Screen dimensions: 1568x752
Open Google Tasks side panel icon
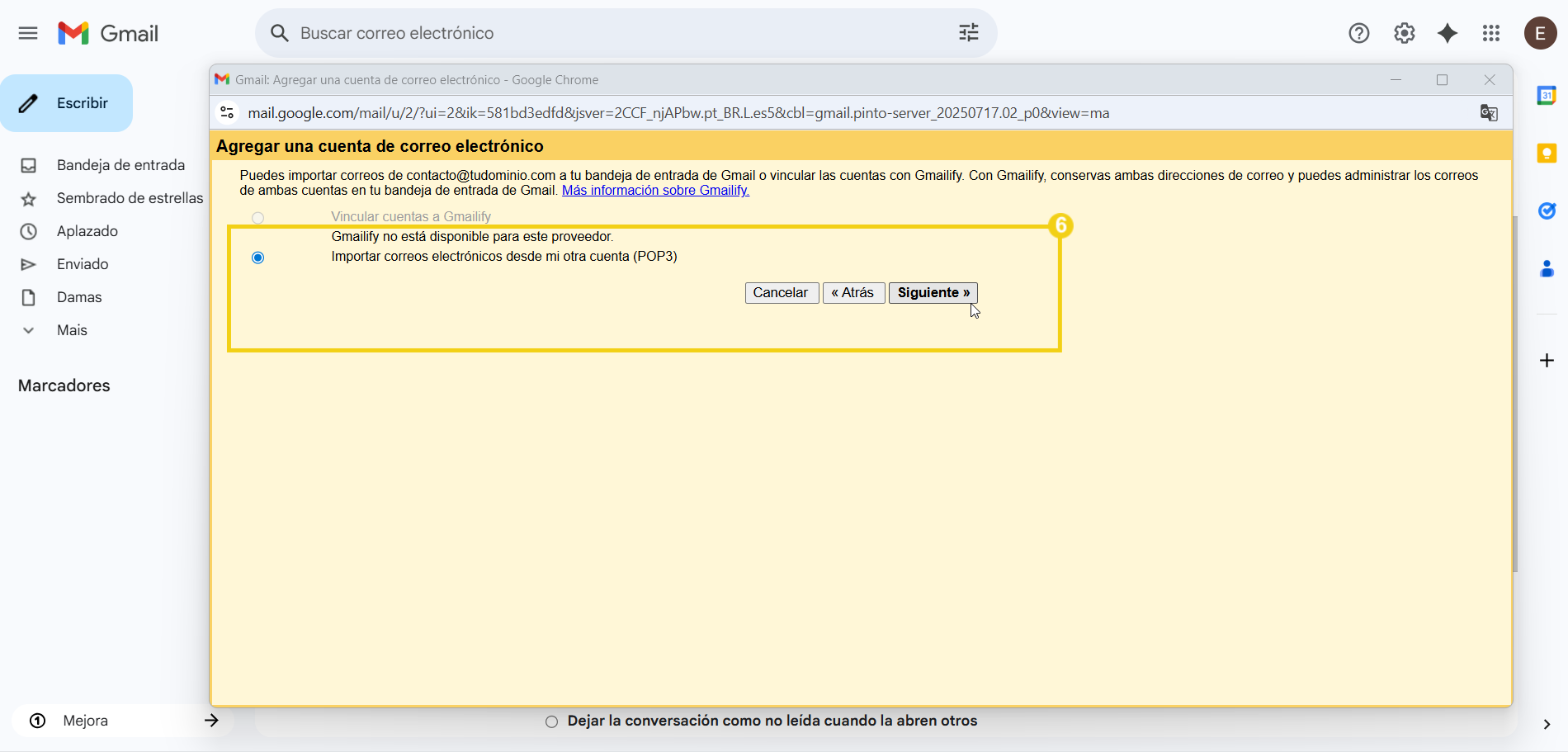1547,211
